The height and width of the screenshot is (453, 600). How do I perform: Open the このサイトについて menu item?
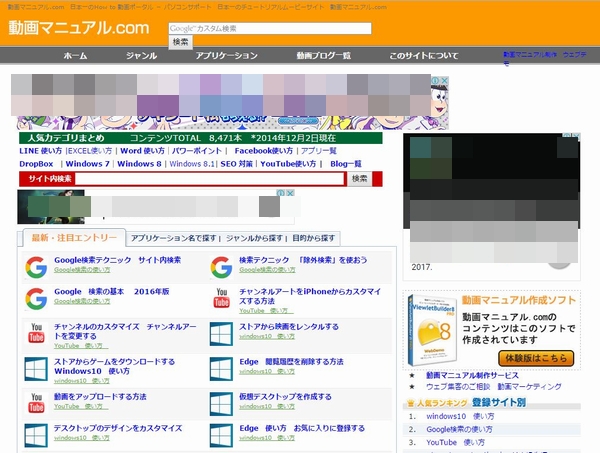click(x=424, y=56)
